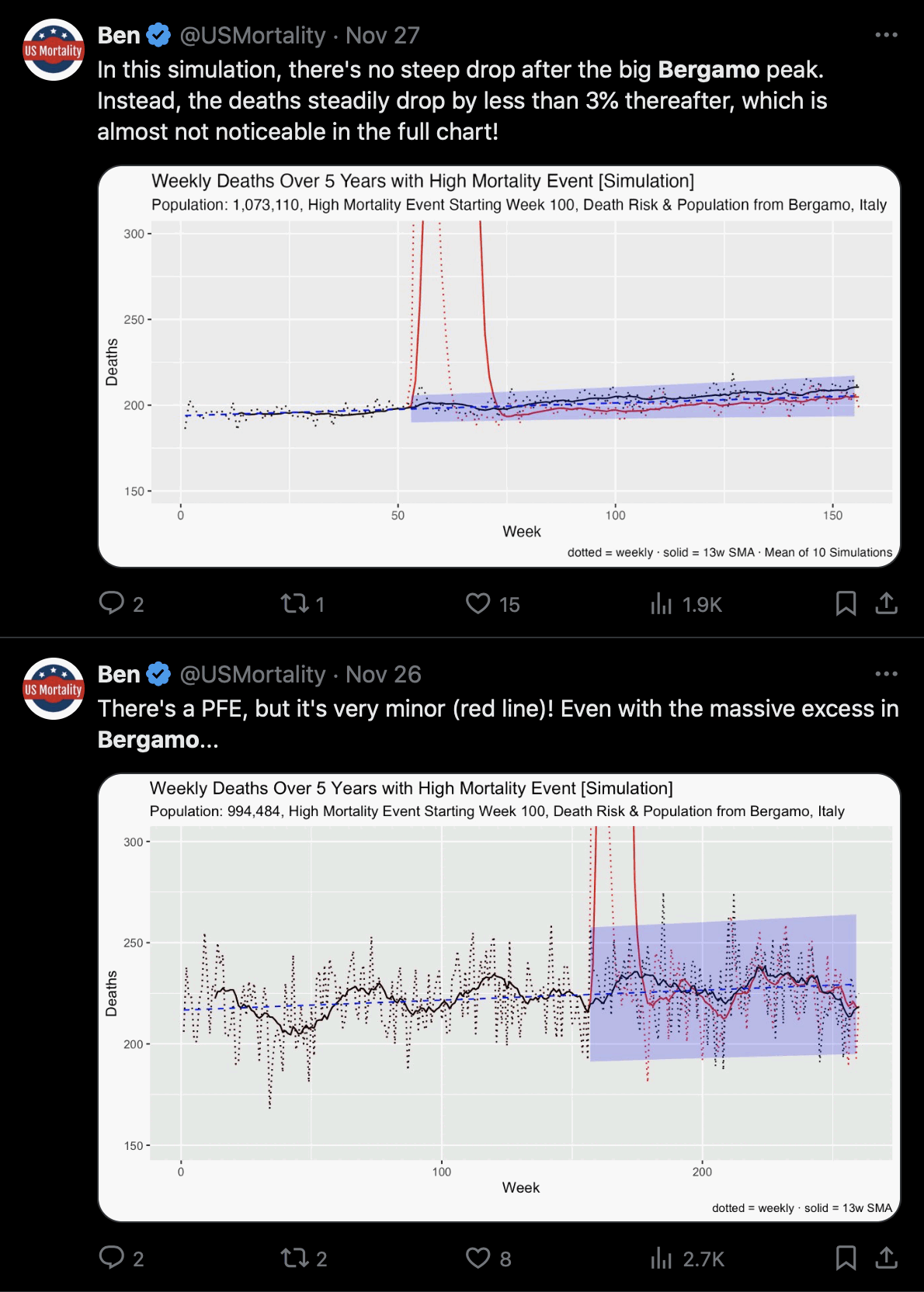Enlarge the Population 994,484 chart image
Screen dimensions: 924x1292
click(x=498, y=997)
